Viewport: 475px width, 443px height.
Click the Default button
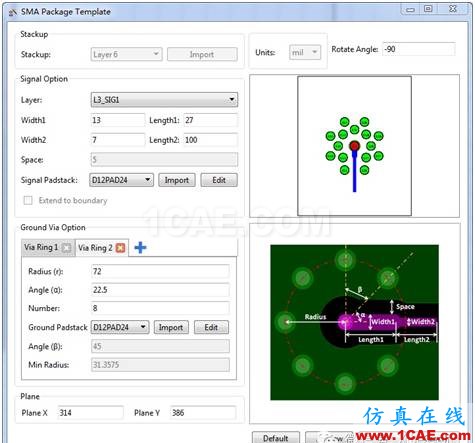[276, 438]
